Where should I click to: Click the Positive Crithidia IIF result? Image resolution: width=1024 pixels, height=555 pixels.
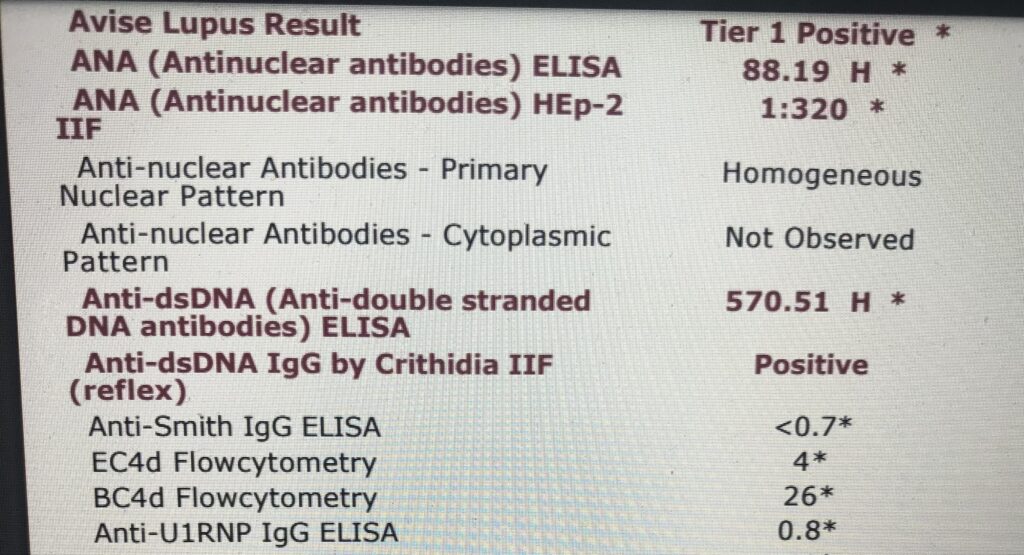[811, 364]
